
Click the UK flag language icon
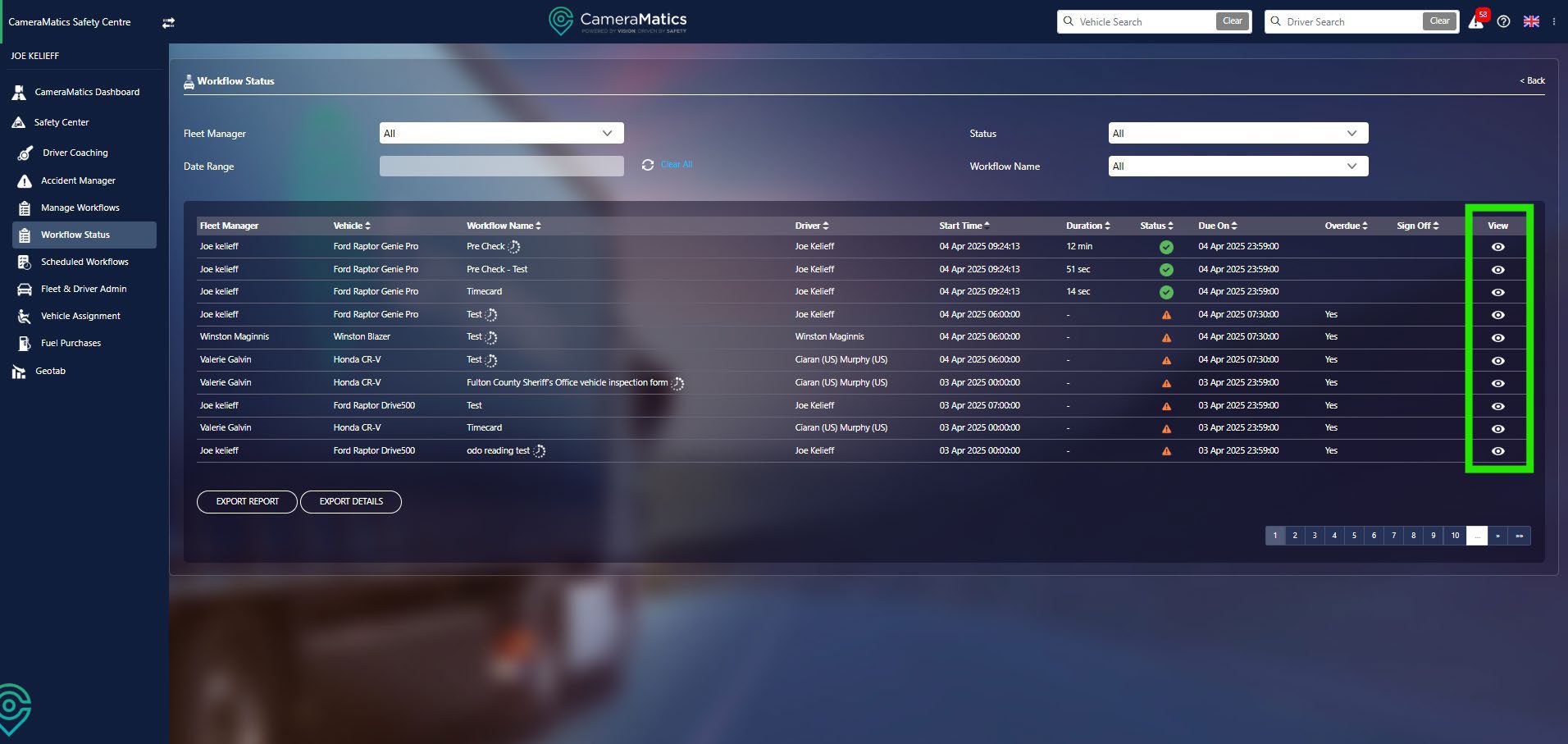1531,22
